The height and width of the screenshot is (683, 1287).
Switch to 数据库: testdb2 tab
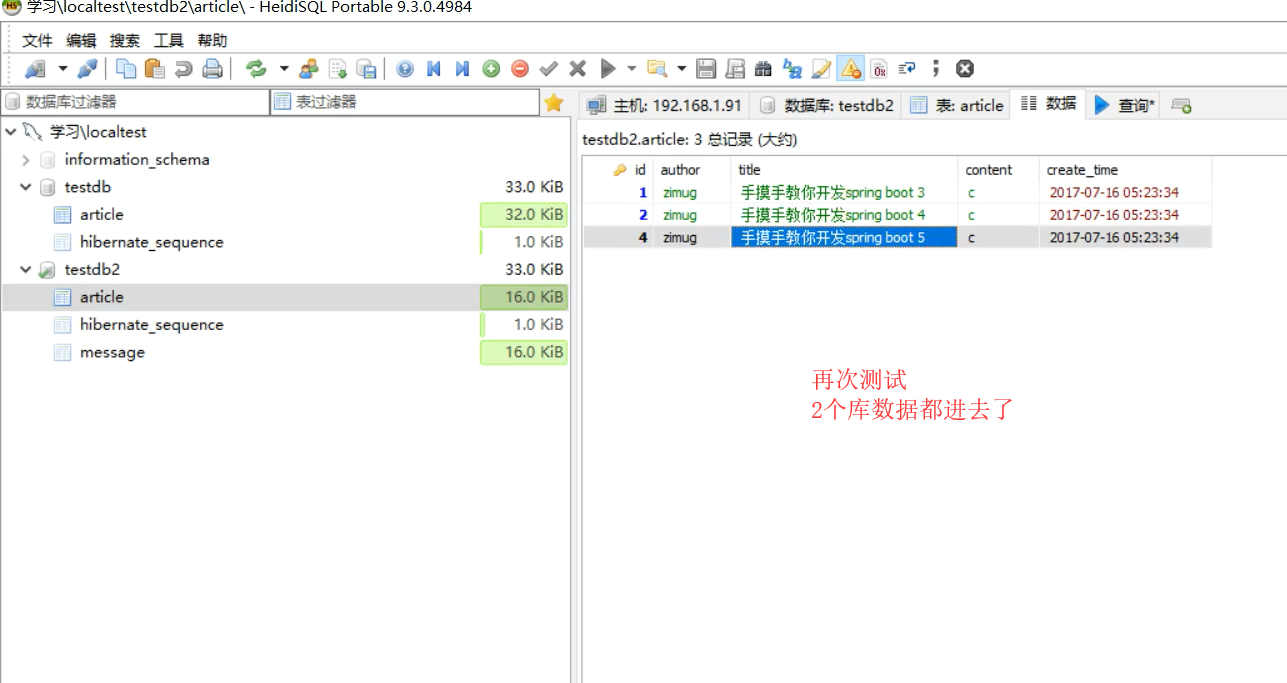826,105
